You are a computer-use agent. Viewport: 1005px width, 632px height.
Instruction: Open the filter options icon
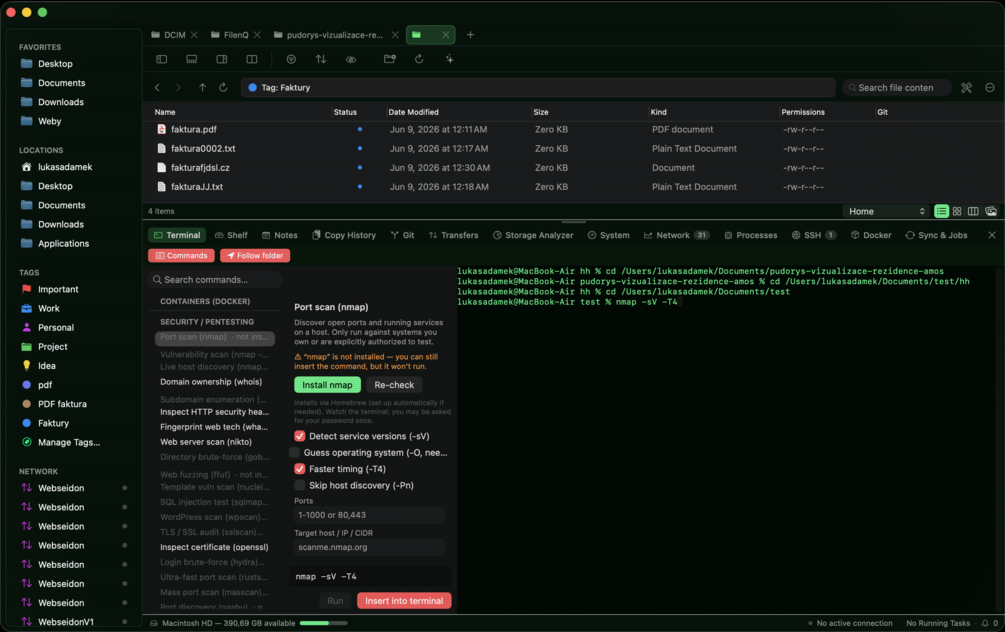click(x=291, y=59)
